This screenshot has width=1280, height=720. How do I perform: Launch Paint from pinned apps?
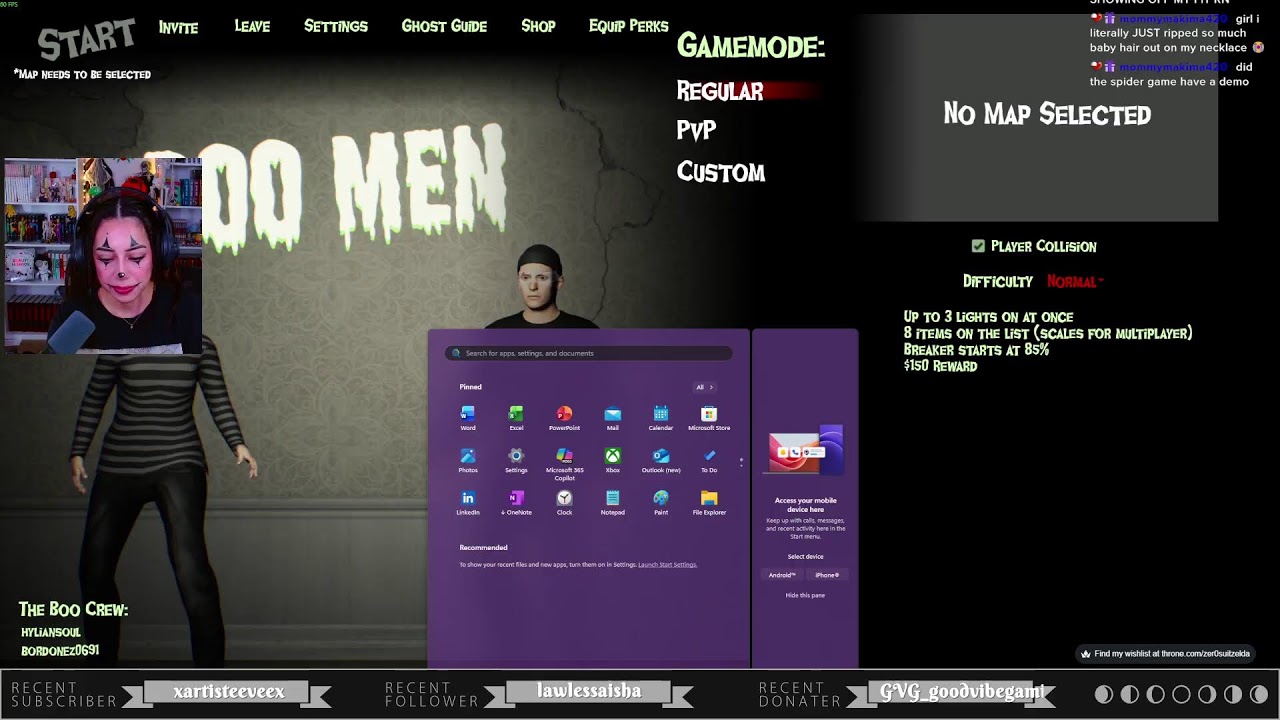[661, 499]
